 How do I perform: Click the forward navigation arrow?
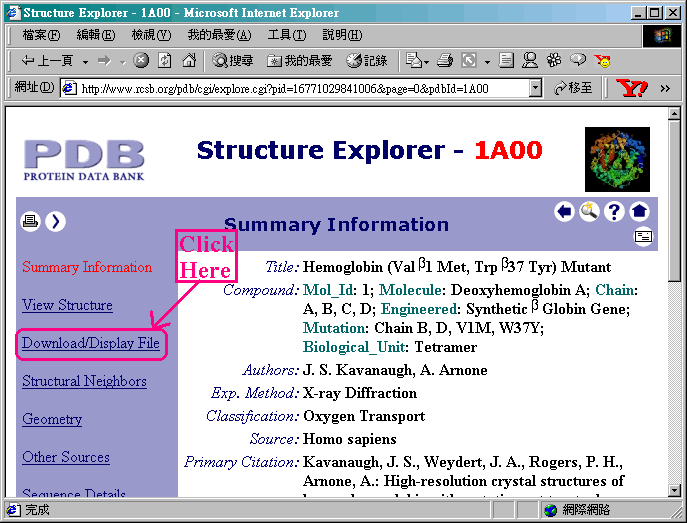coord(104,60)
